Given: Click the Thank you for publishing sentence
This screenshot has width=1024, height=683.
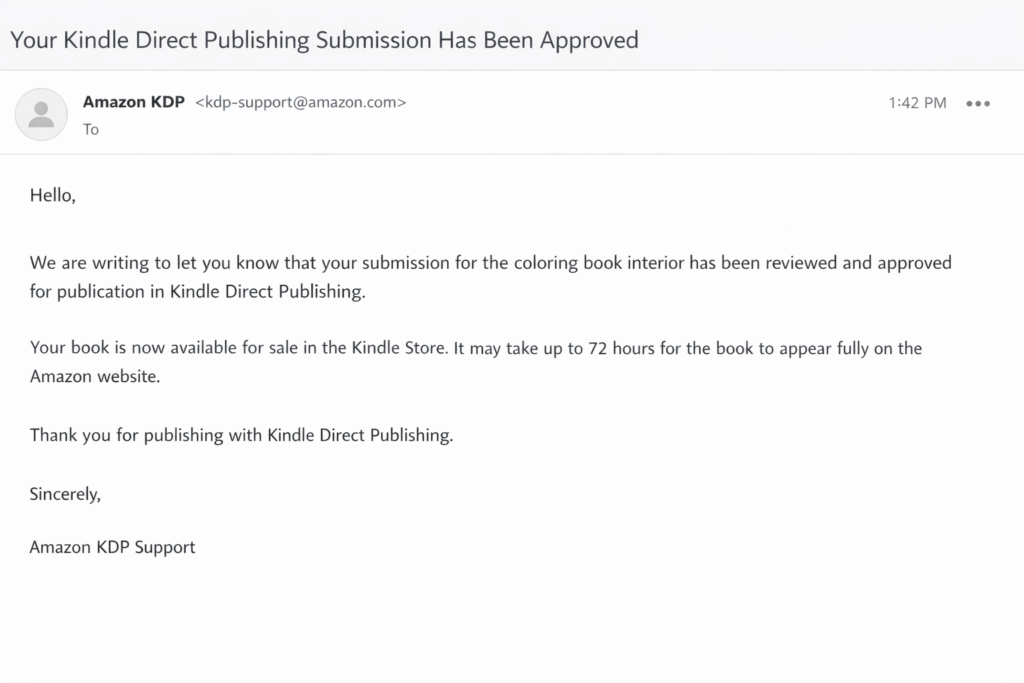Looking at the screenshot, I should coord(241,436).
